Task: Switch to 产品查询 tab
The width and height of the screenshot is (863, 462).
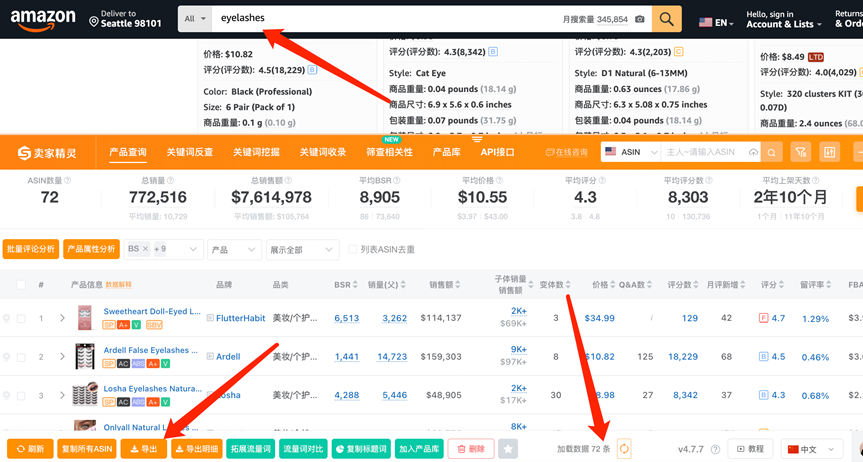Action: 128,153
